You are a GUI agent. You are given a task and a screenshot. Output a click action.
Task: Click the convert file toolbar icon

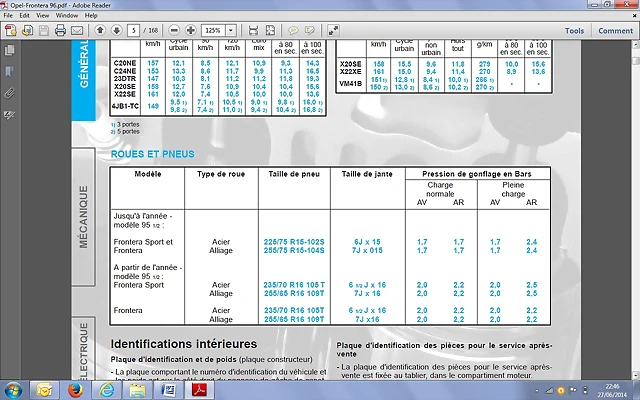point(27,30)
